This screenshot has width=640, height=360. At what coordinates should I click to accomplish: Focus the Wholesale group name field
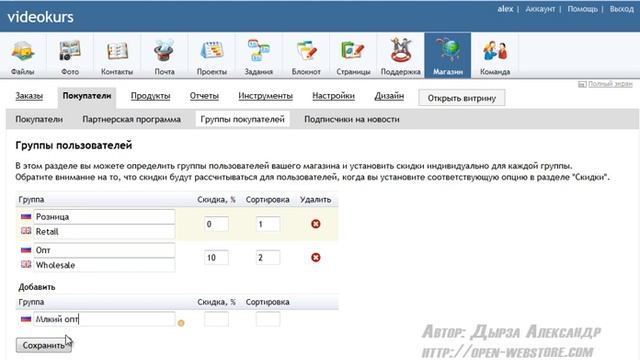(x=104, y=265)
